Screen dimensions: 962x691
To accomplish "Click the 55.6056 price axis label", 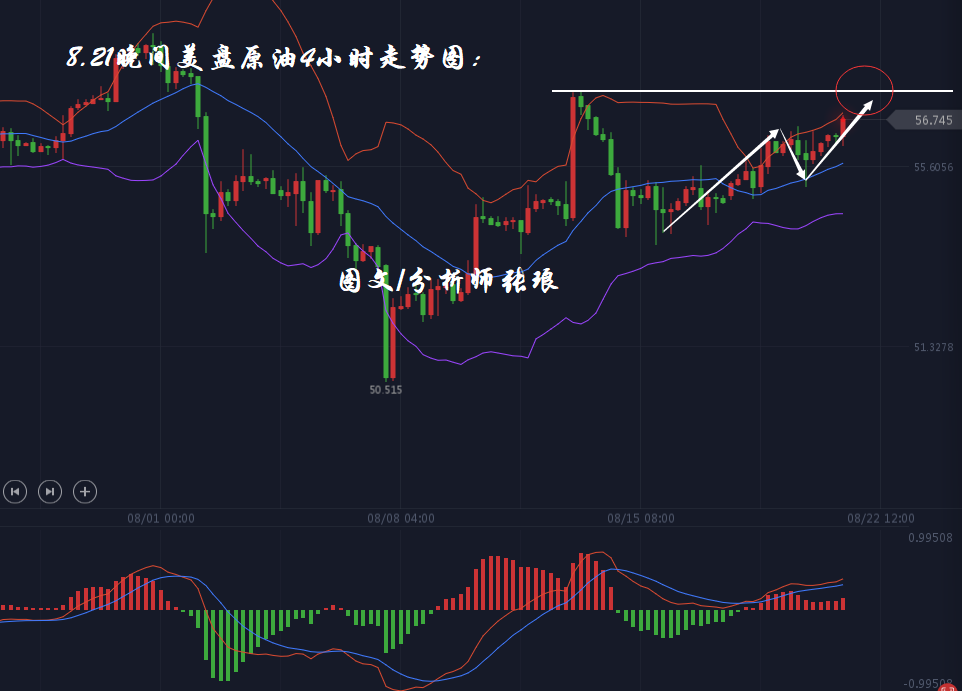I will coord(932,167).
